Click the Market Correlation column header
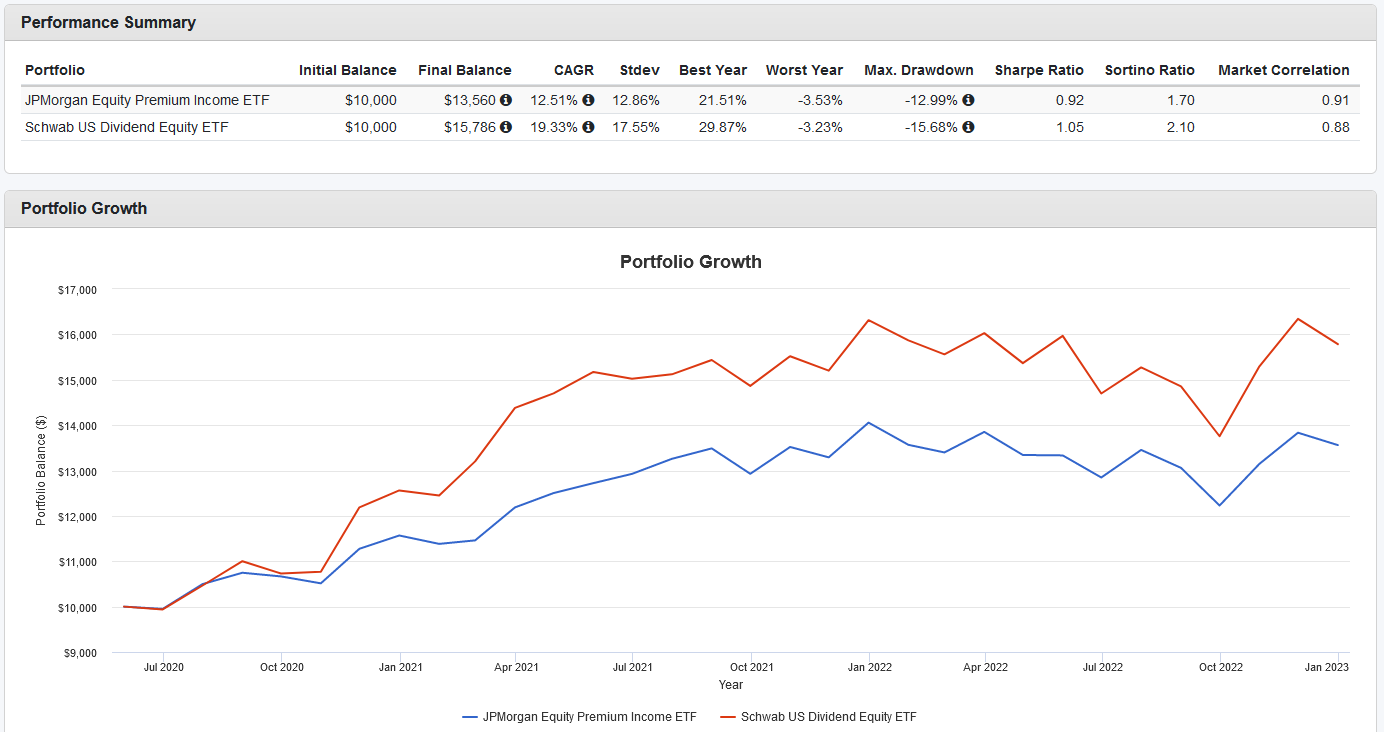Image resolution: width=1384 pixels, height=732 pixels. (1284, 70)
